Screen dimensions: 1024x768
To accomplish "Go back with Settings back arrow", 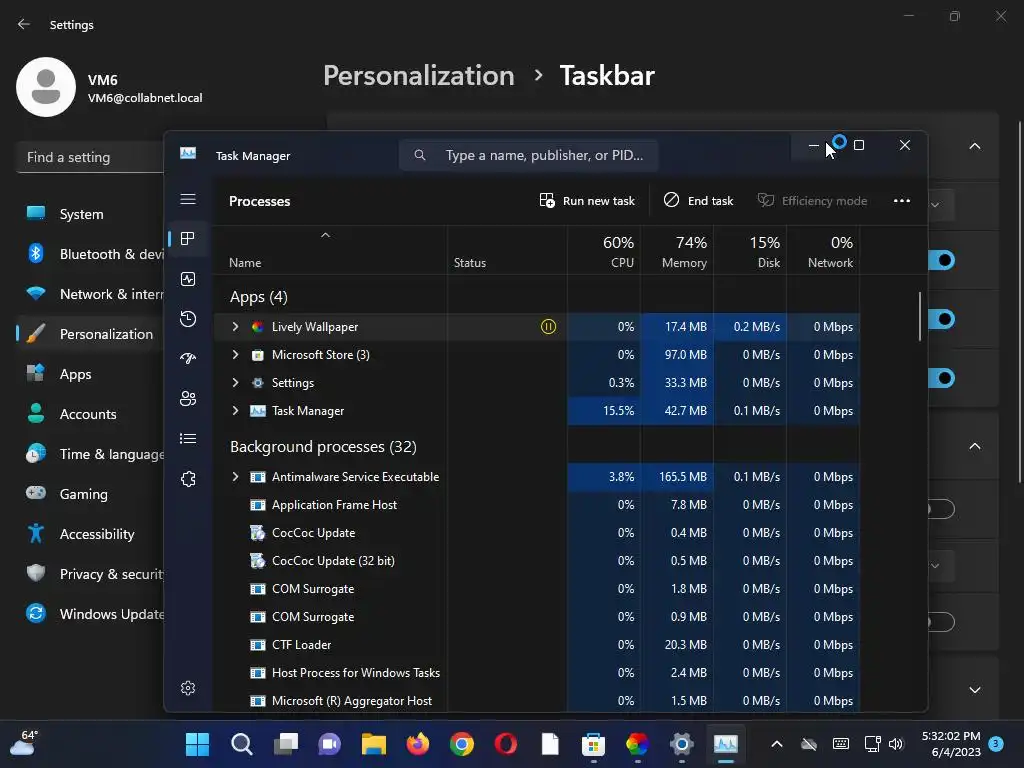I will coord(24,24).
